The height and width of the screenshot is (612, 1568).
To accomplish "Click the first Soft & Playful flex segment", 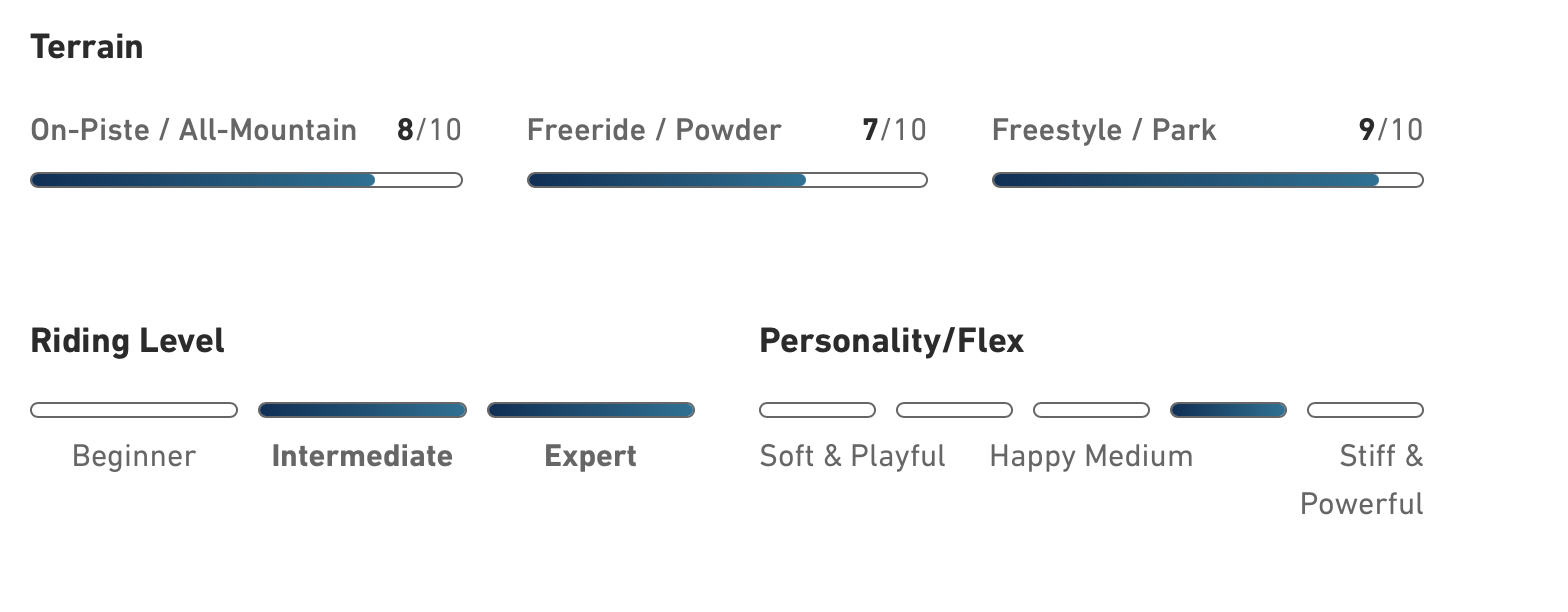I will pos(817,410).
